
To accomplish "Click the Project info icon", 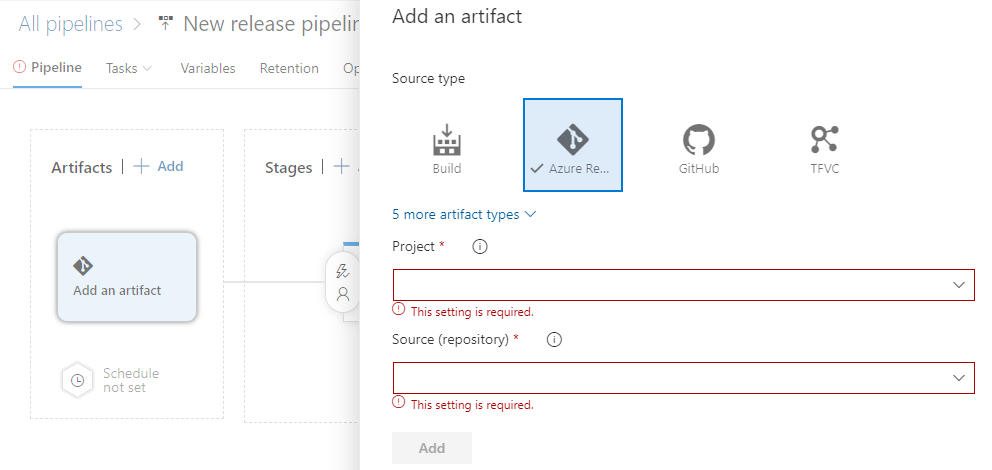I will pyautogui.click(x=480, y=247).
